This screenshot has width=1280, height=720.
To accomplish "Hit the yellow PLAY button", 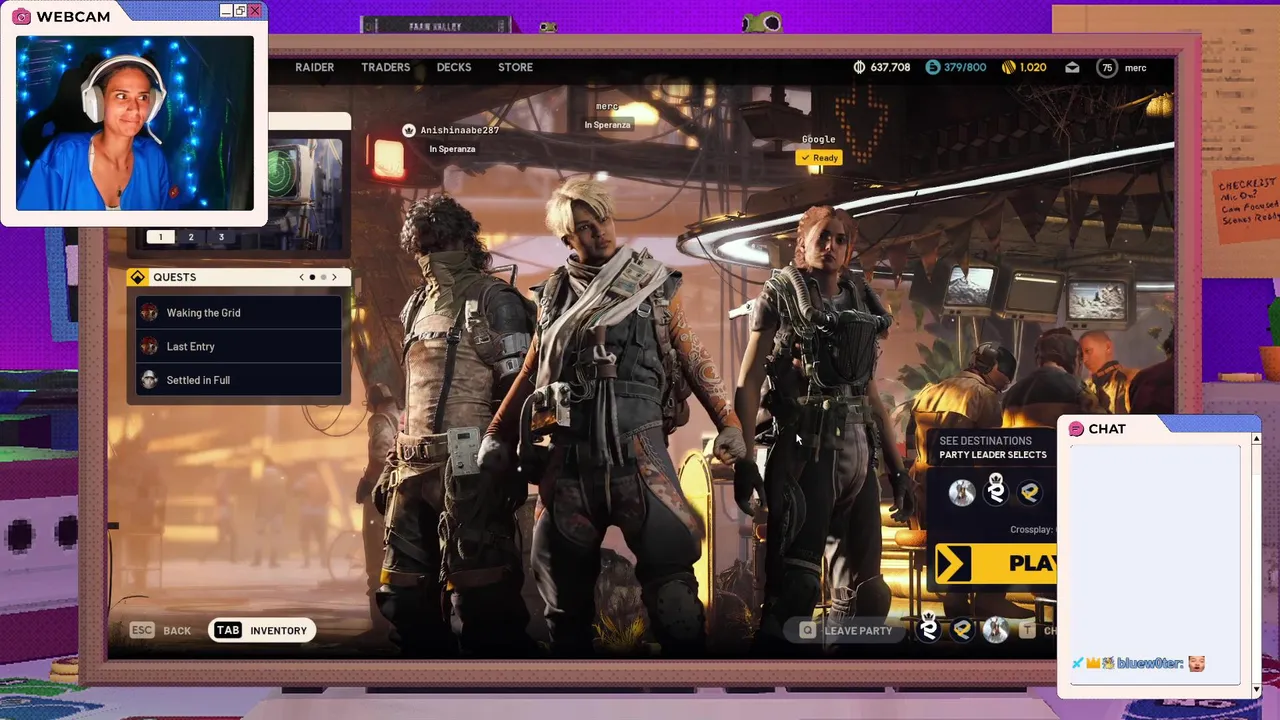I will point(996,564).
